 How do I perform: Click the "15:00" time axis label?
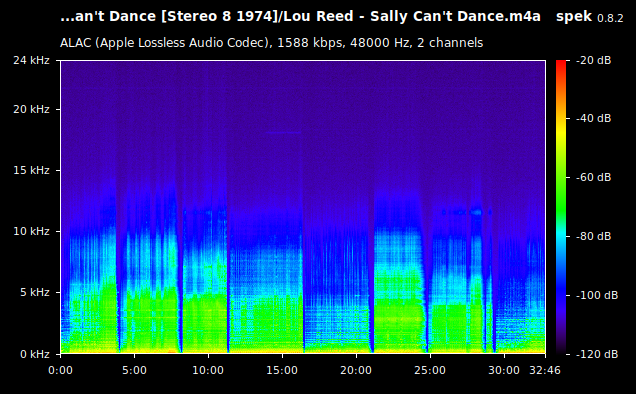282,370
